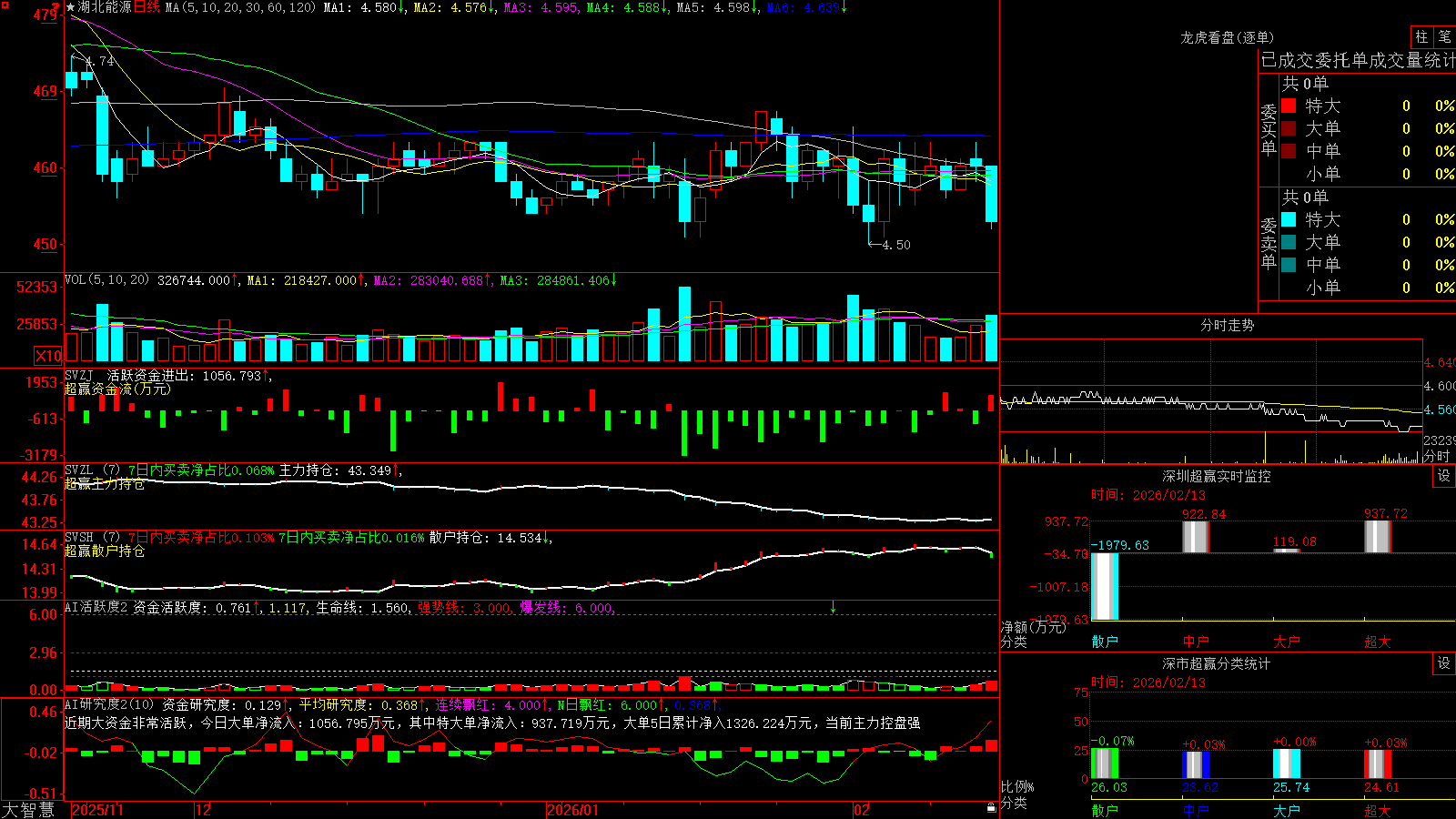Click the 4.50 low price annotation
This screenshot has height=819, width=1456.
(896, 245)
